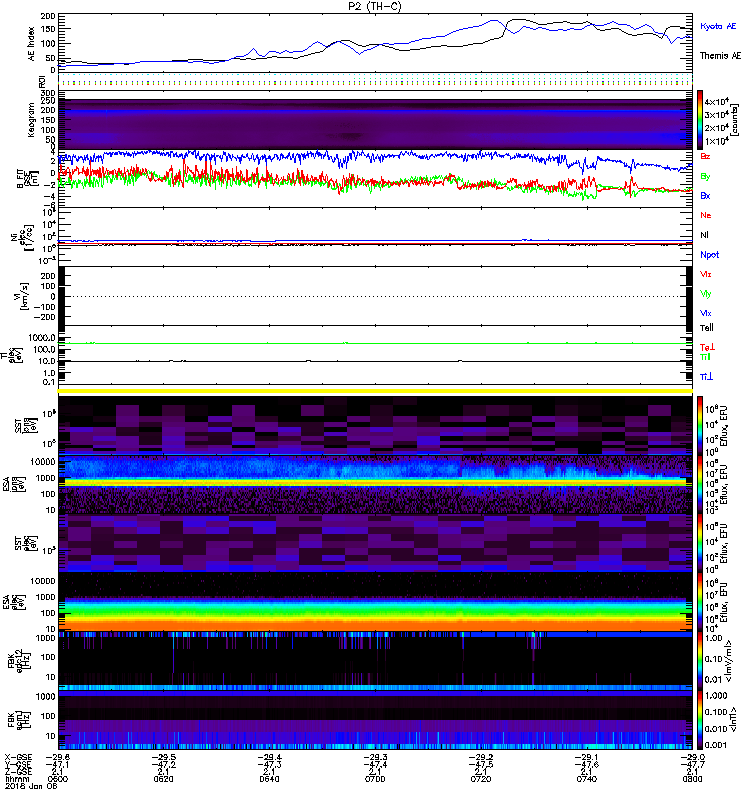Click the -29.6 X-GSE position value
This screenshot has height=800, width=750.
[58, 758]
